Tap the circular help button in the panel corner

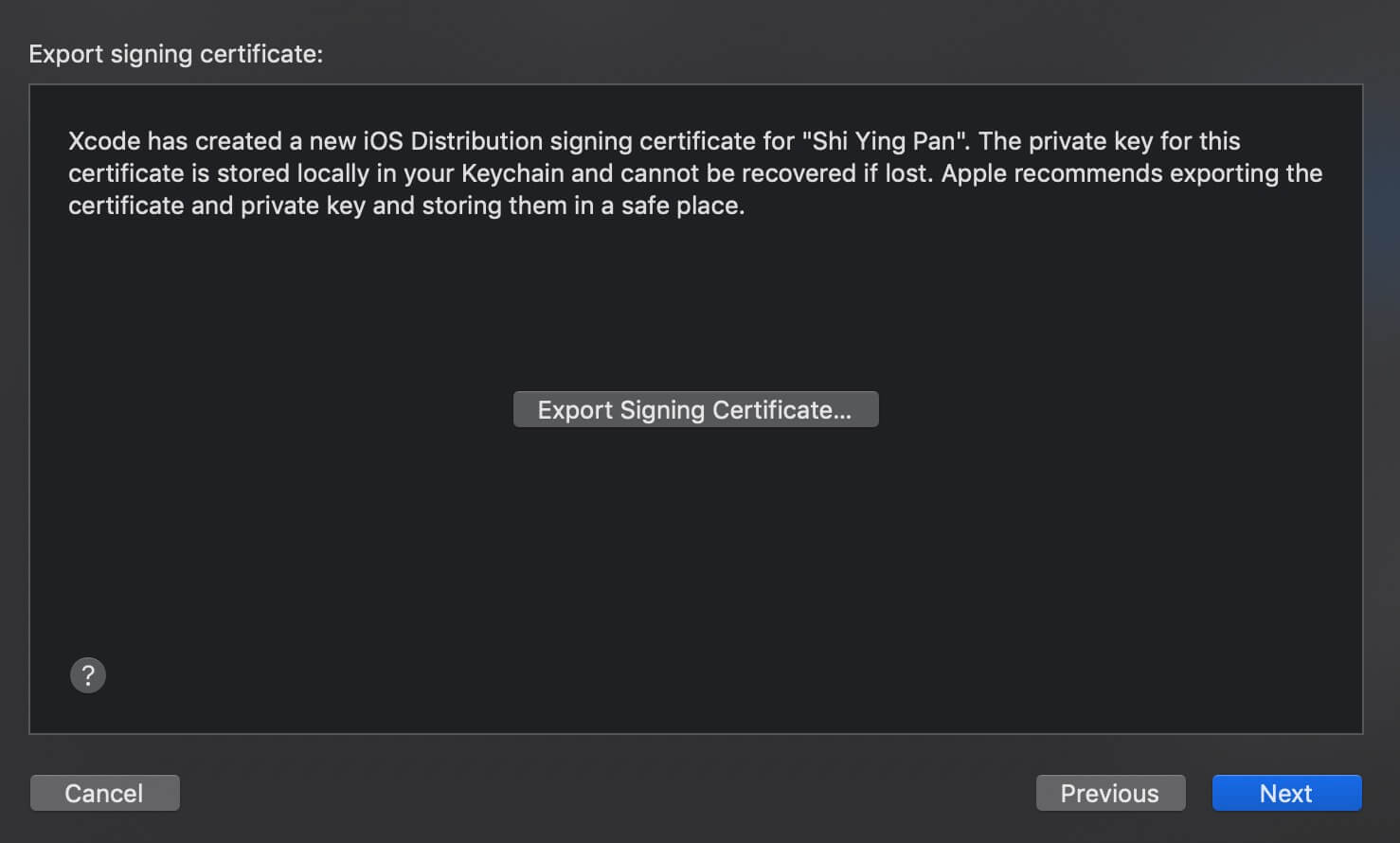[88, 675]
